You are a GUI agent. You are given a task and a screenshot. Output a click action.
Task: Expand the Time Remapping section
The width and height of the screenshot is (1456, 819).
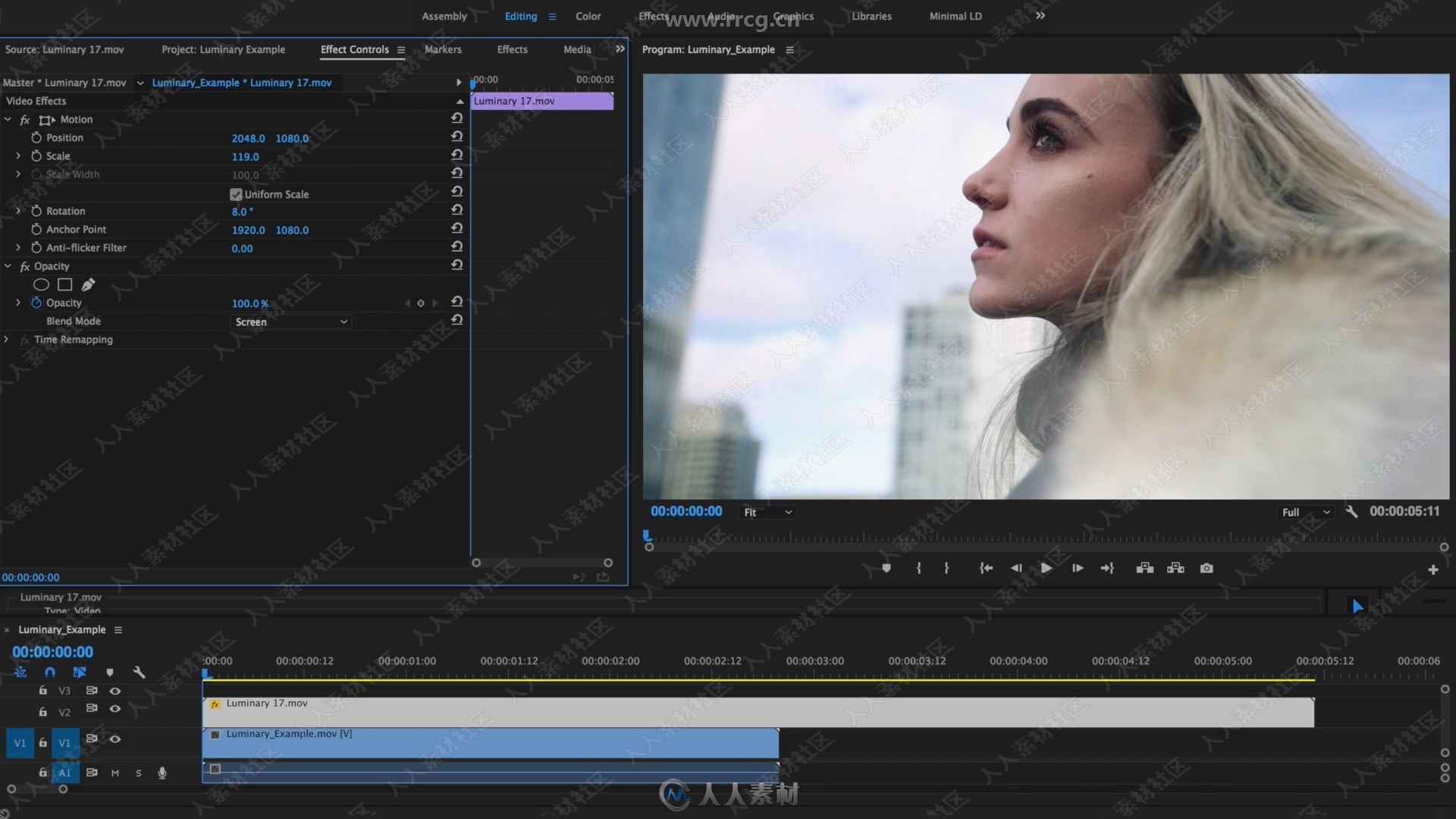coord(7,339)
